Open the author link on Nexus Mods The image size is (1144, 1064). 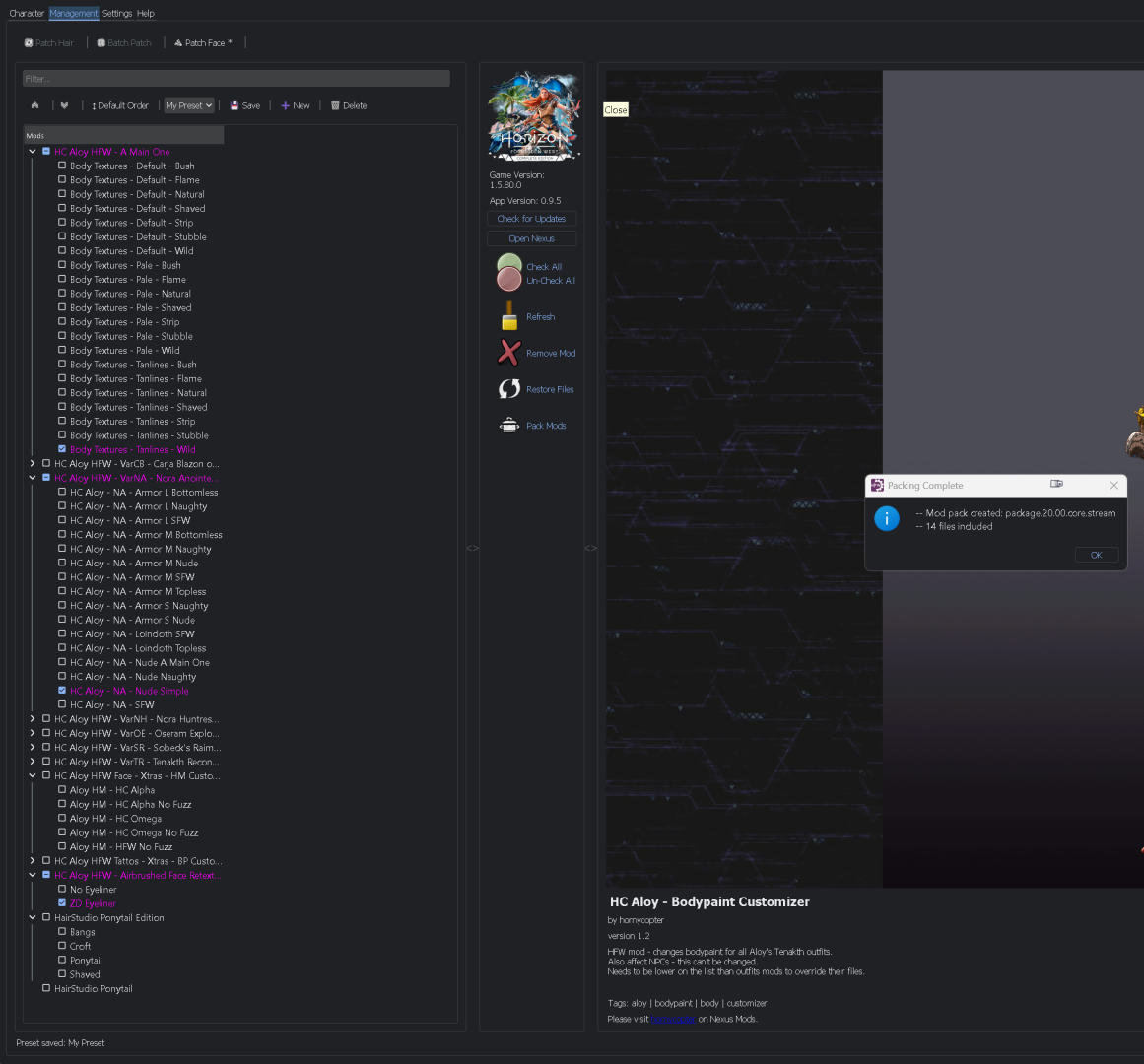(x=673, y=1019)
